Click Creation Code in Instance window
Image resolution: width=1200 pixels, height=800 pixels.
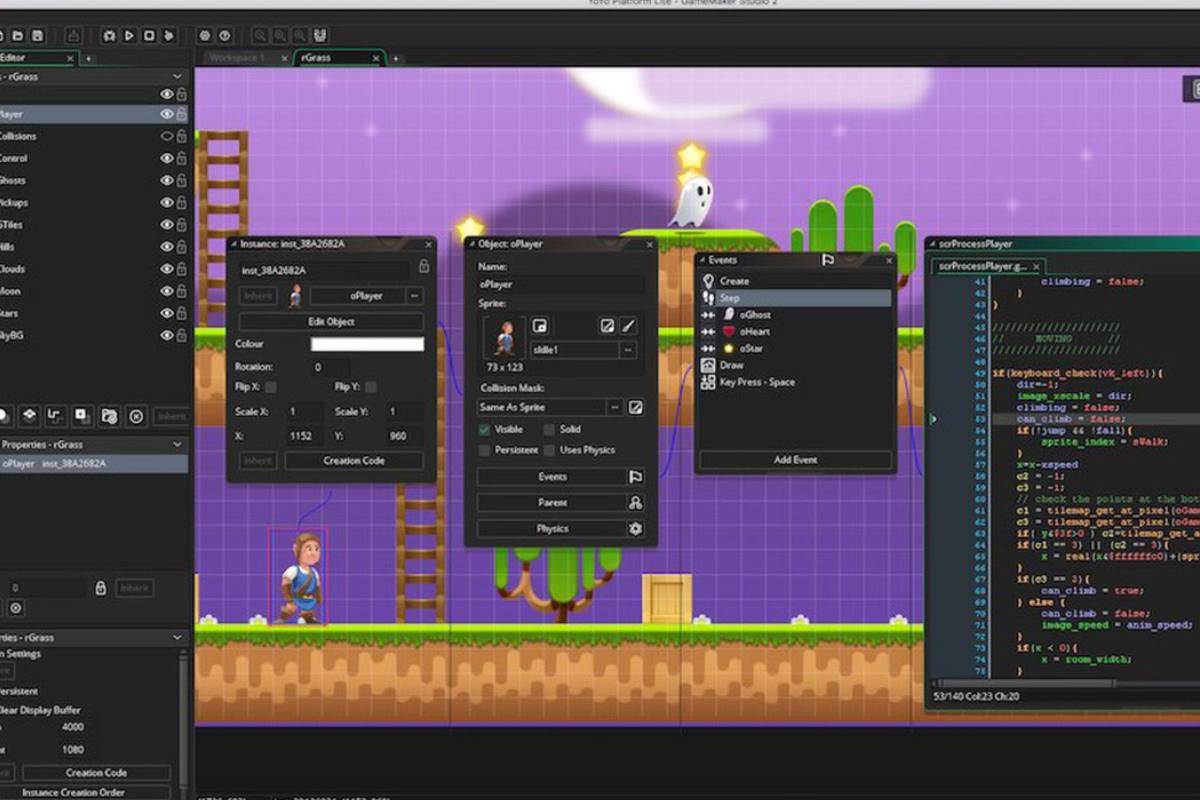point(354,461)
